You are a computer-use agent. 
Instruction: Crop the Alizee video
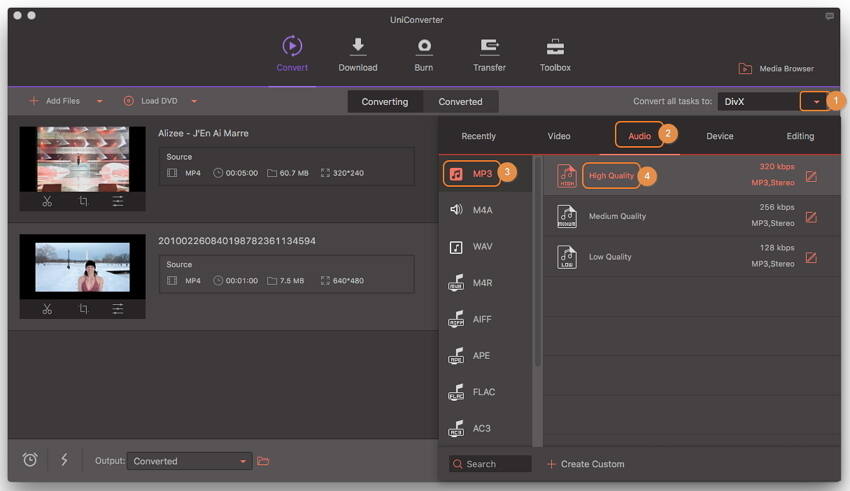(83, 202)
